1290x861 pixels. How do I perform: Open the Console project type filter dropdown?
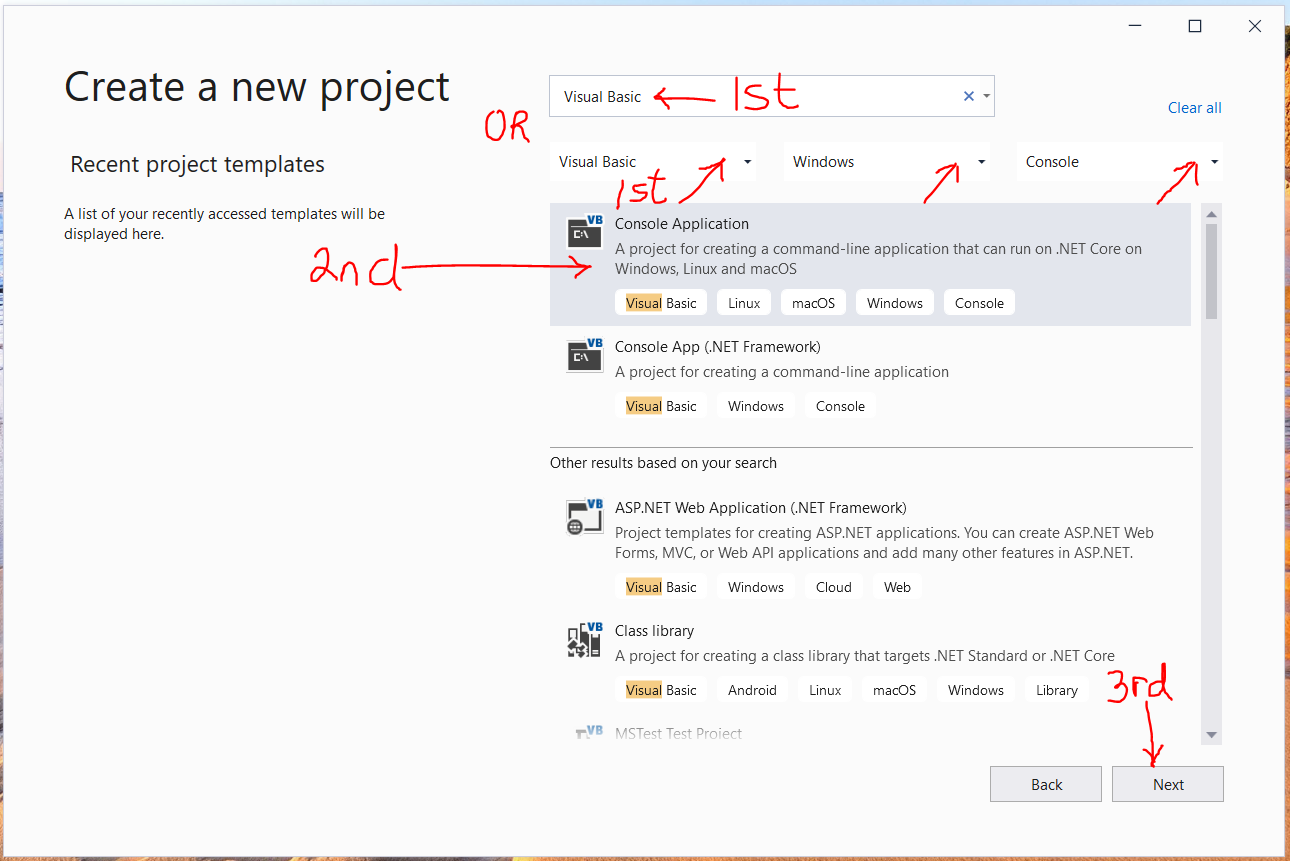1120,162
